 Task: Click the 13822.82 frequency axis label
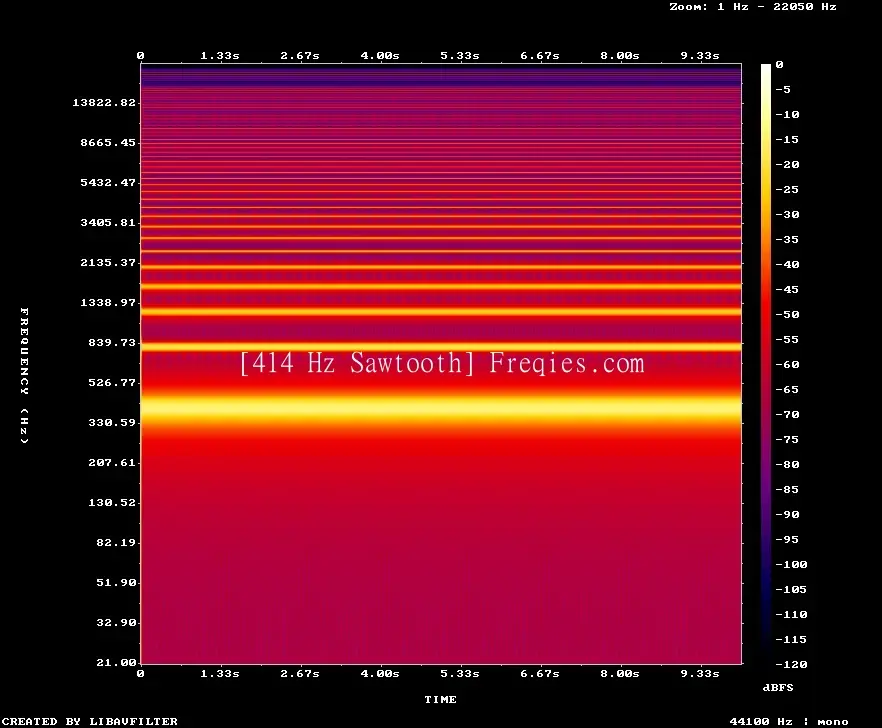tap(104, 102)
